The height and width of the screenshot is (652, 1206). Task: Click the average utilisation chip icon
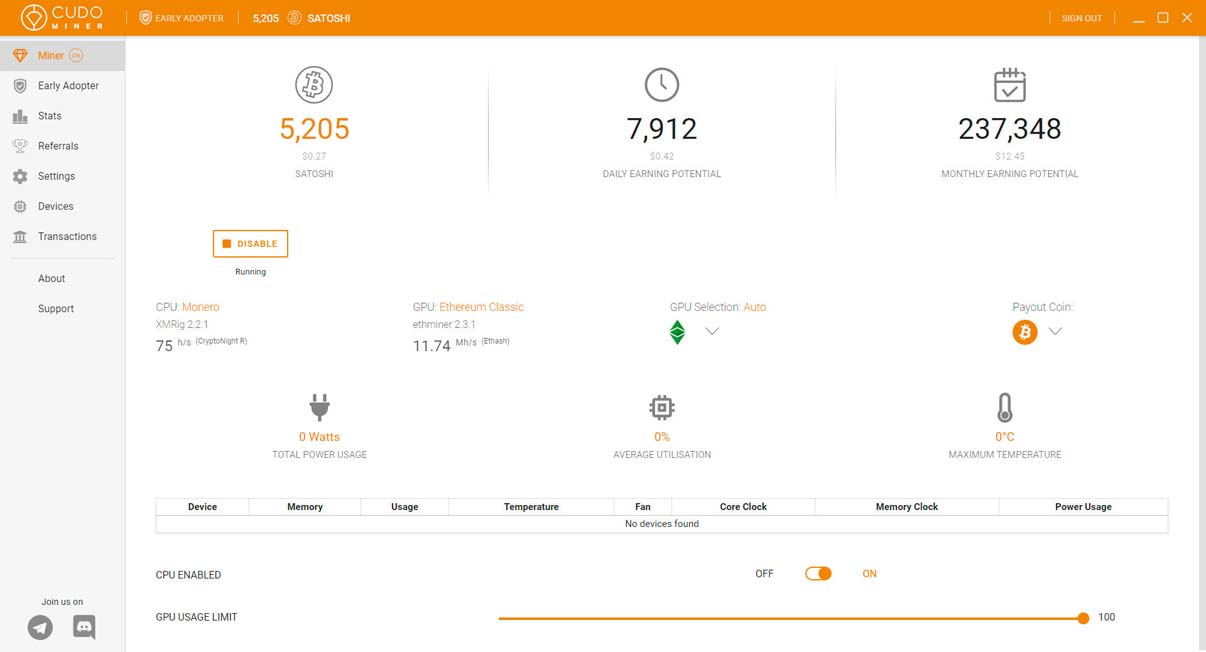tap(662, 408)
